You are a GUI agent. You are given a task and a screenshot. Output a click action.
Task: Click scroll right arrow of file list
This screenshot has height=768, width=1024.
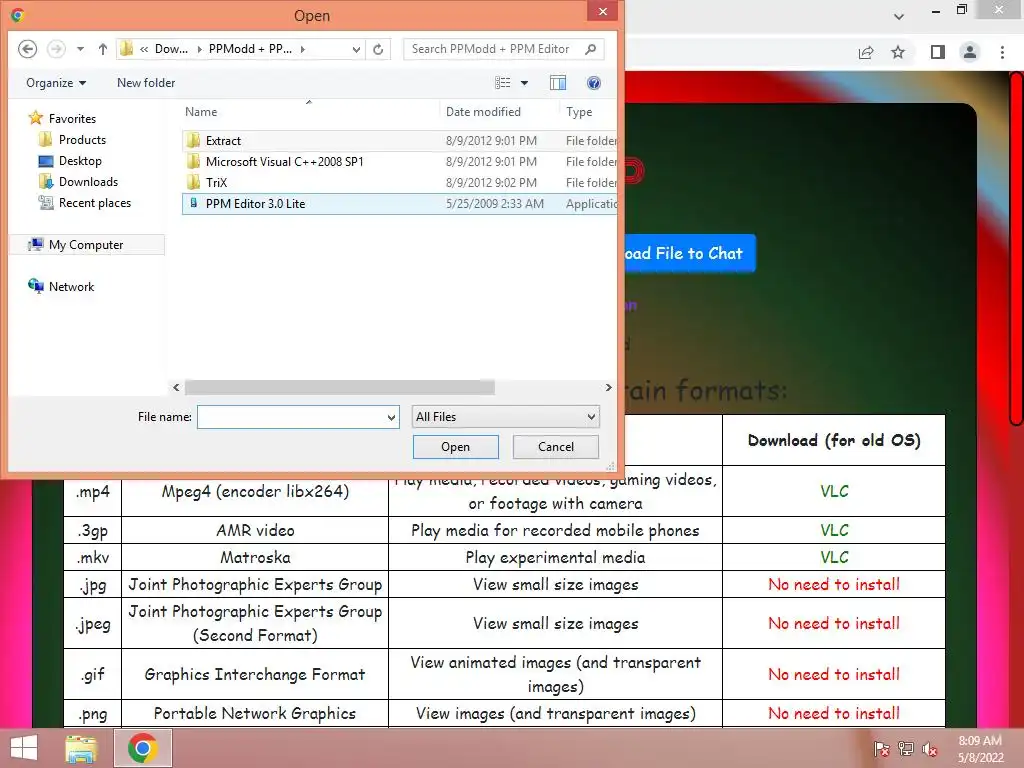(x=609, y=387)
